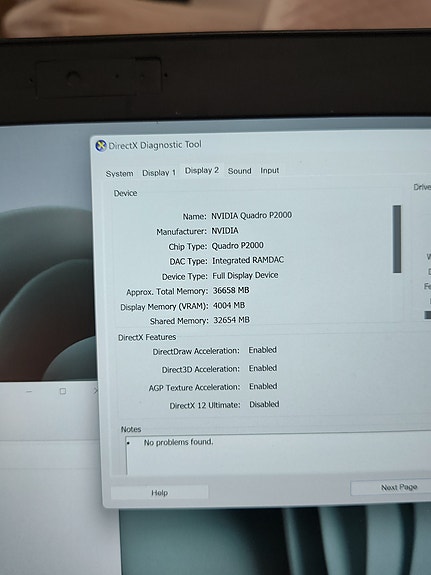431x575 pixels.
Task: Click total memory value '36658 MB'
Action: tap(231, 290)
